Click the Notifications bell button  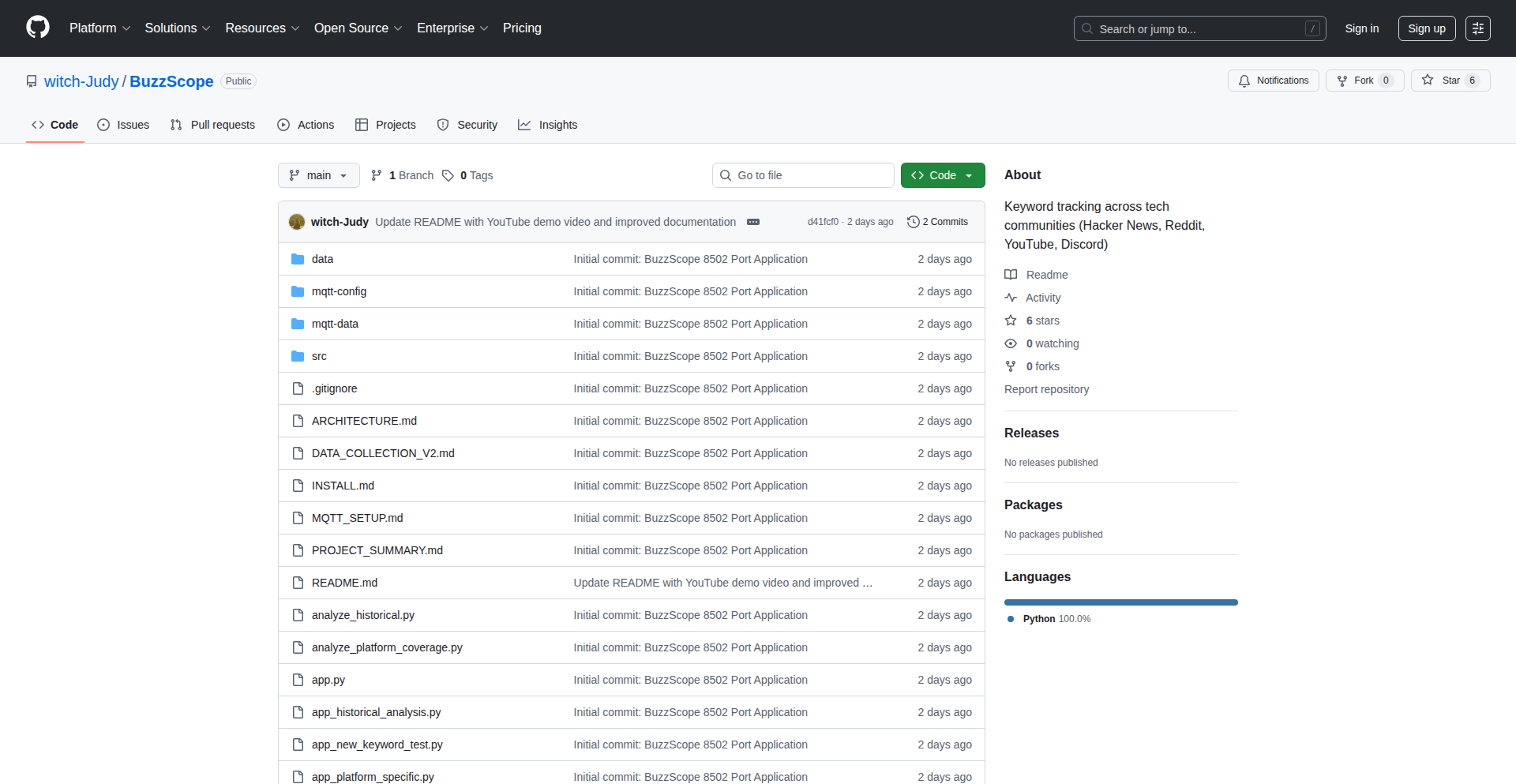(1273, 81)
